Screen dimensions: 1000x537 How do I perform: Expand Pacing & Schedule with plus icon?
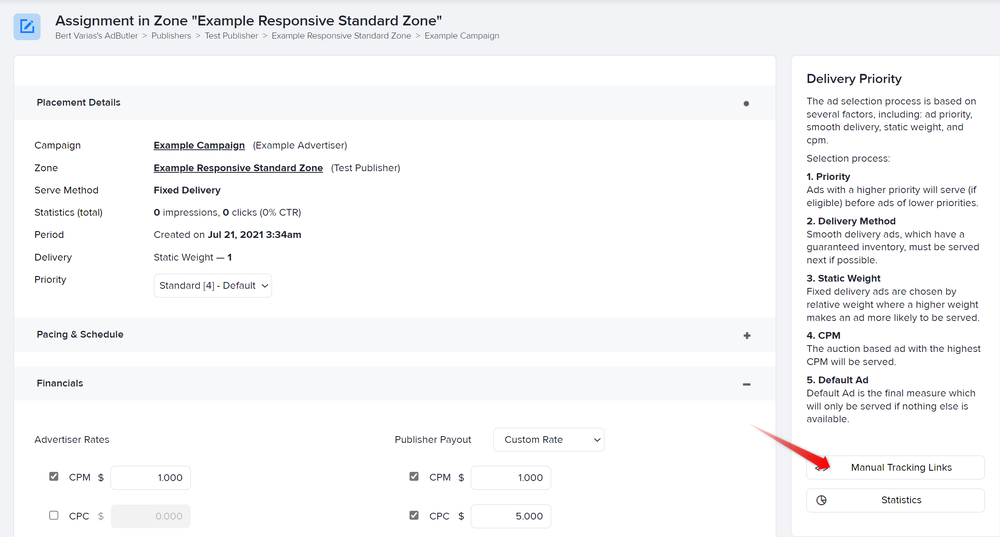click(x=747, y=335)
